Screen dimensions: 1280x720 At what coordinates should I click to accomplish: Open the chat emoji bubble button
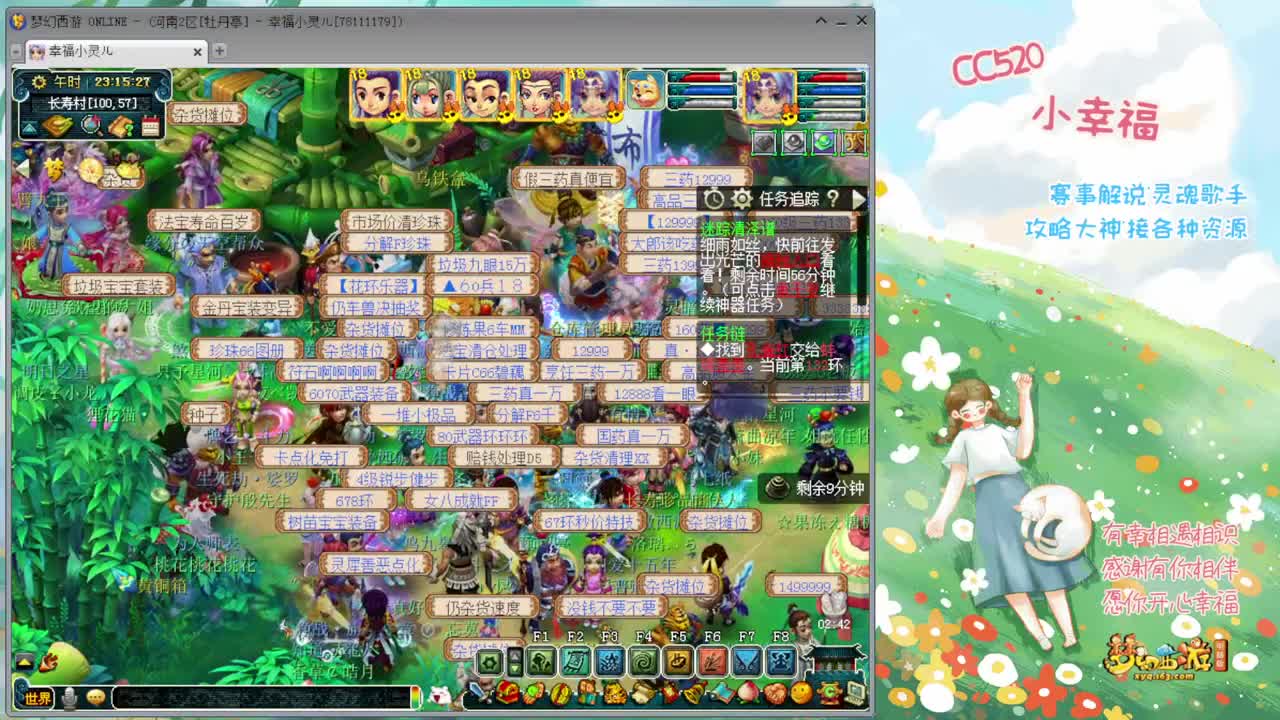point(97,697)
